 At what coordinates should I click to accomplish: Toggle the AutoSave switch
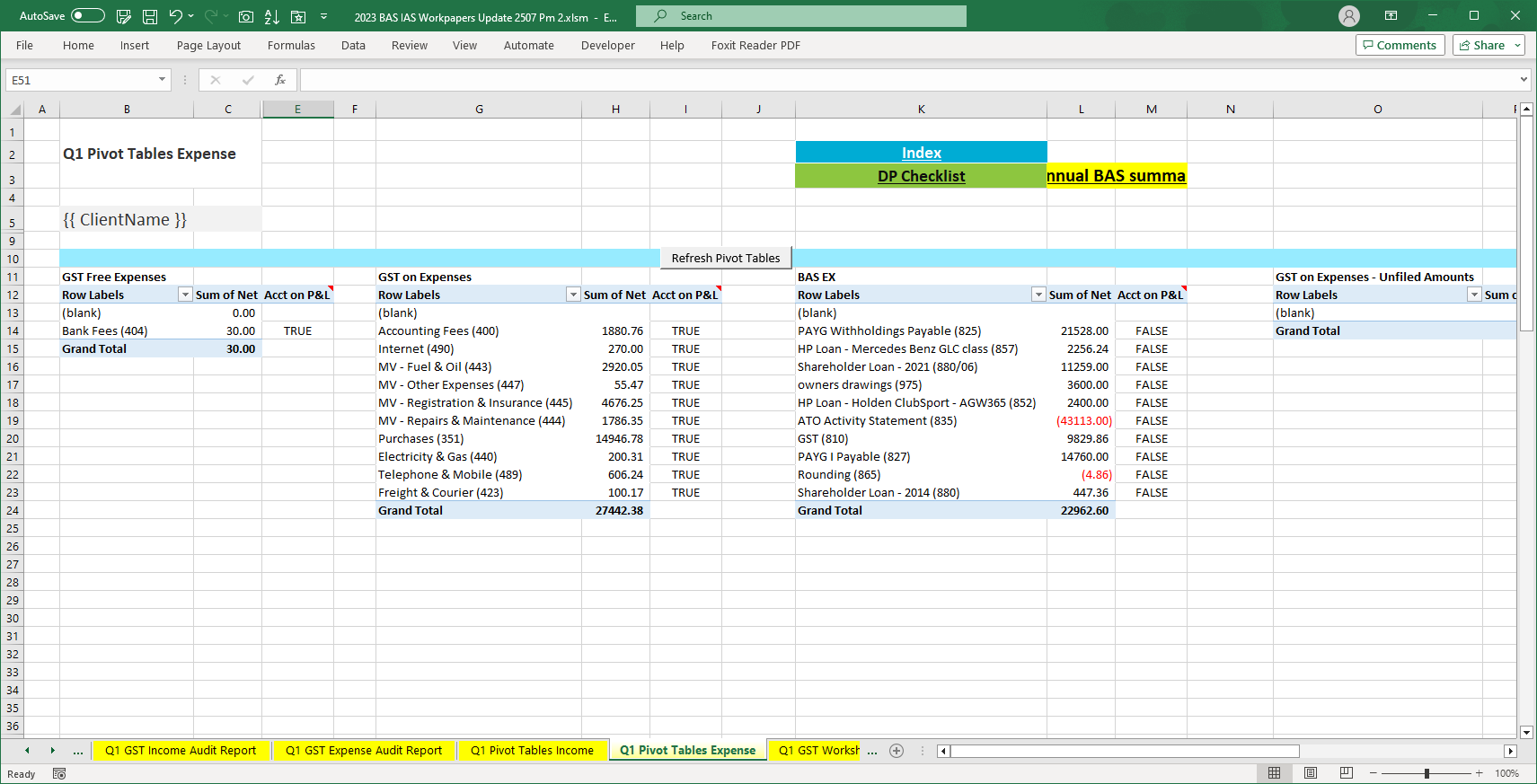click(x=87, y=16)
